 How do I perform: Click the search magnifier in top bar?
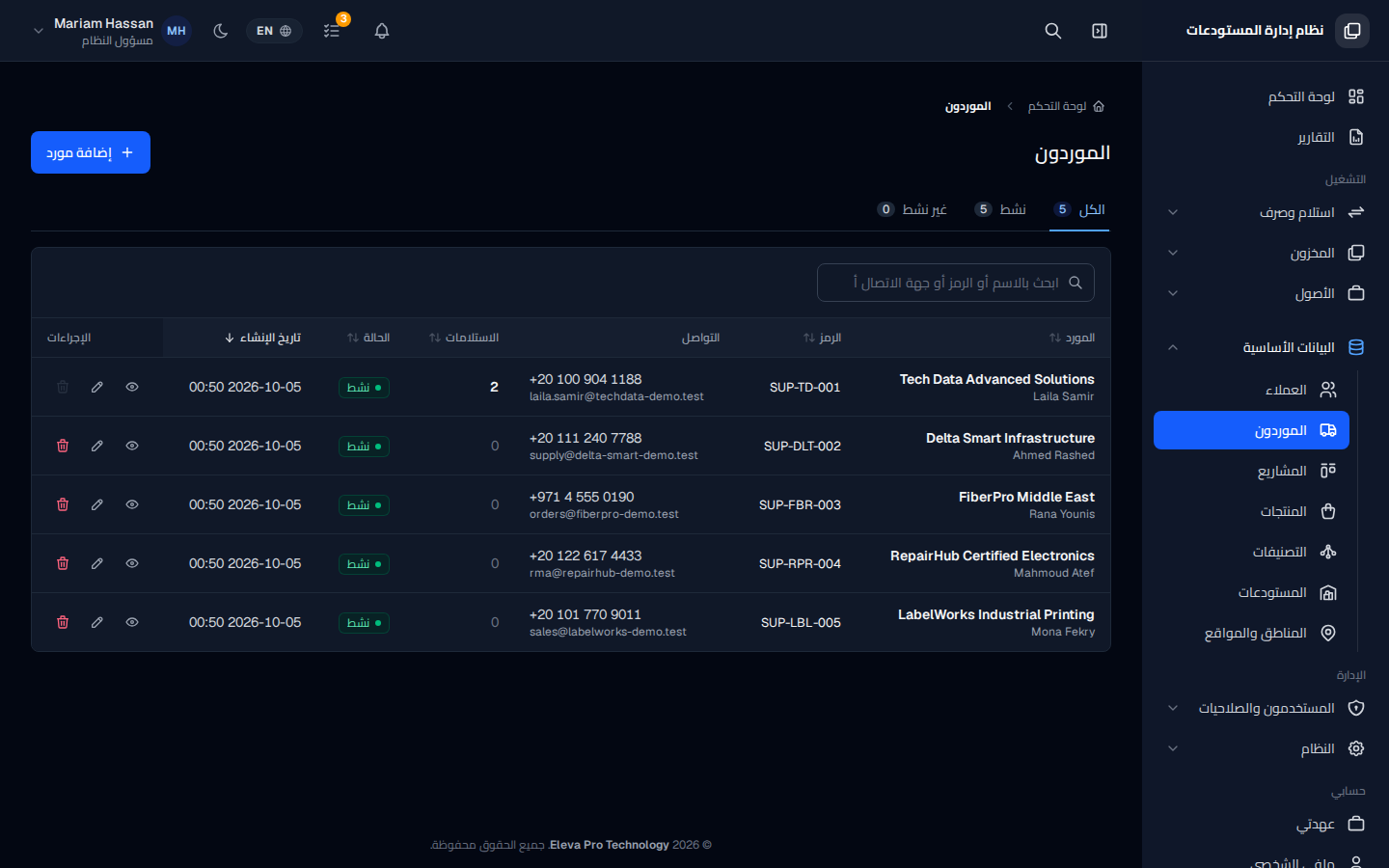tap(1053, 31)
